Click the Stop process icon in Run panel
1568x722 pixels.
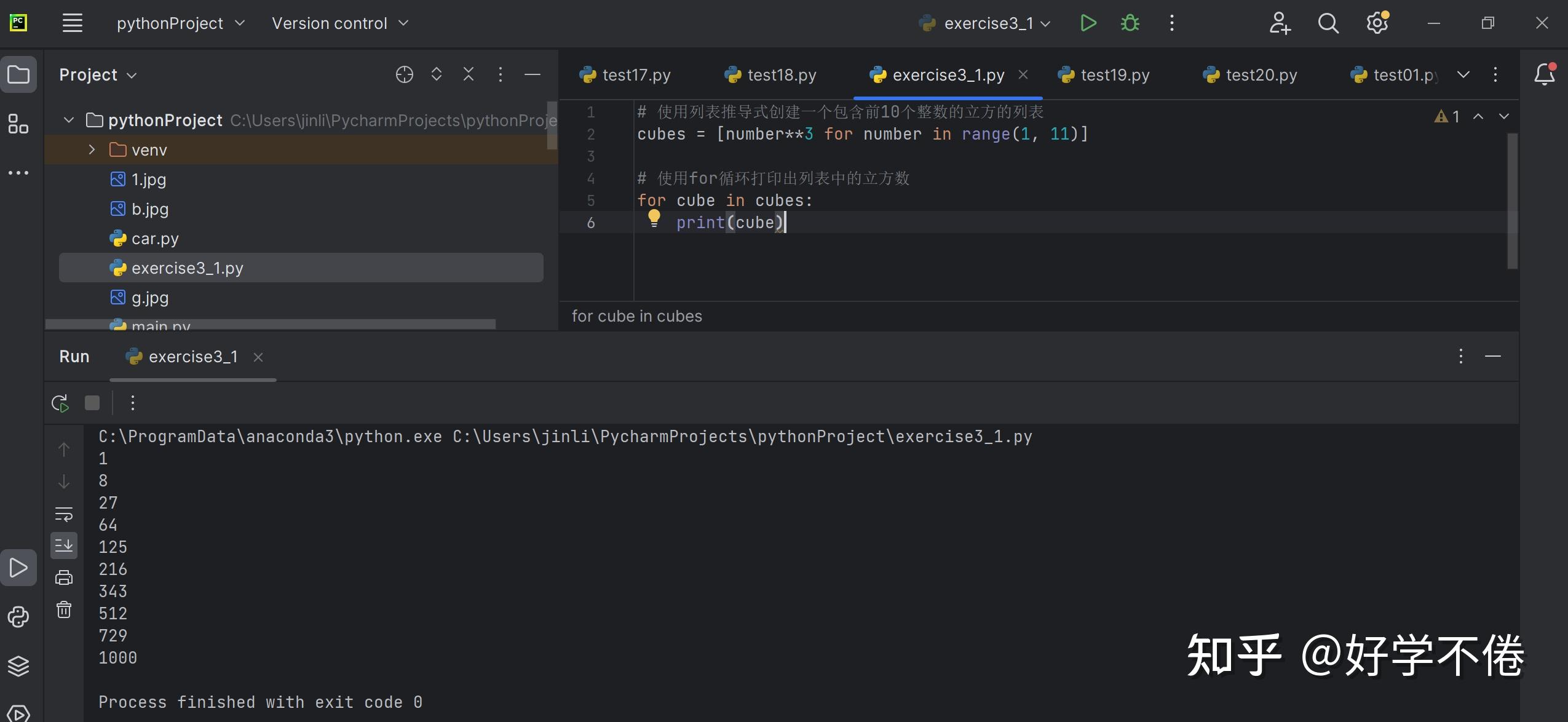[x=91, y=403]
